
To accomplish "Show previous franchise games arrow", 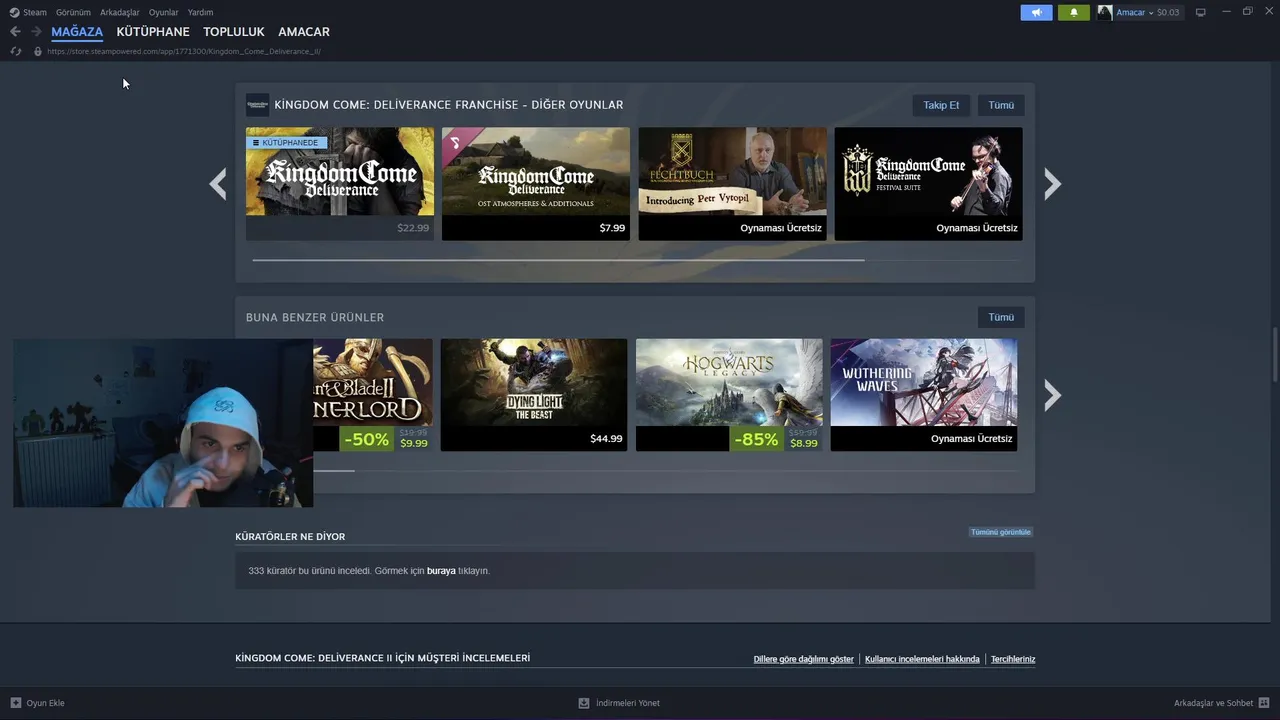I will point(218,184).
